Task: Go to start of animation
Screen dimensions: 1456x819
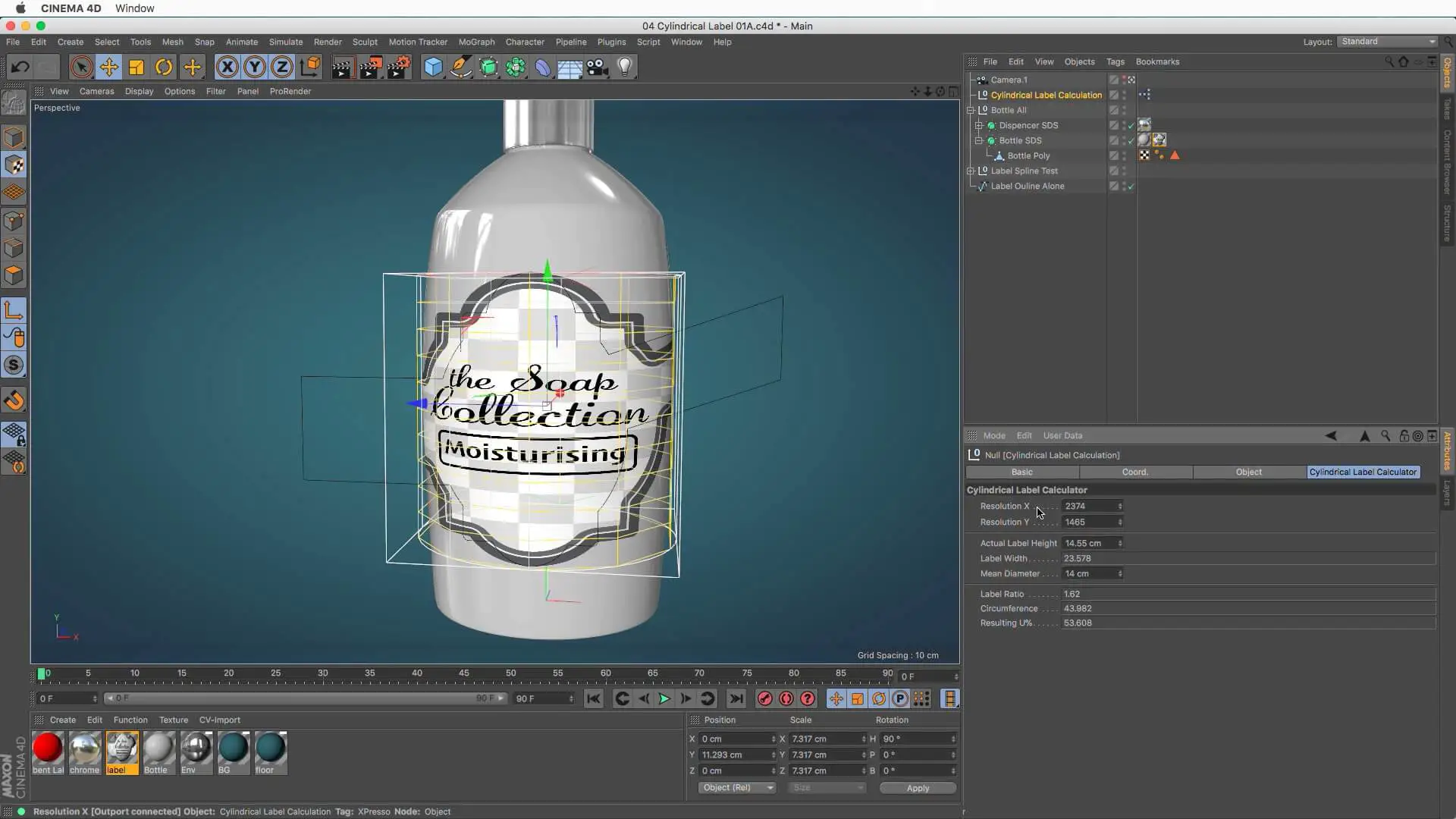Action: 594,698
